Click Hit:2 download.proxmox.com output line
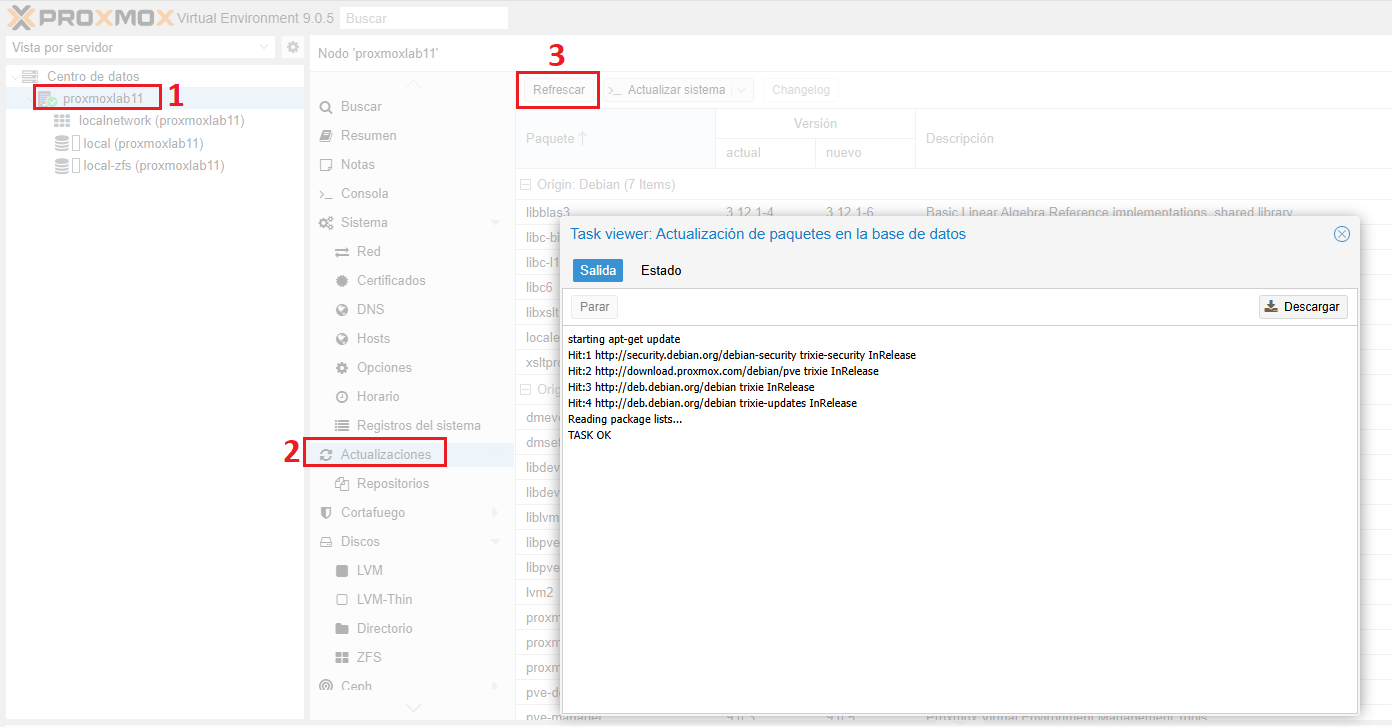The width and height of the screenshot is (1392, 727). pyautogui.click(x=723, y=371)
